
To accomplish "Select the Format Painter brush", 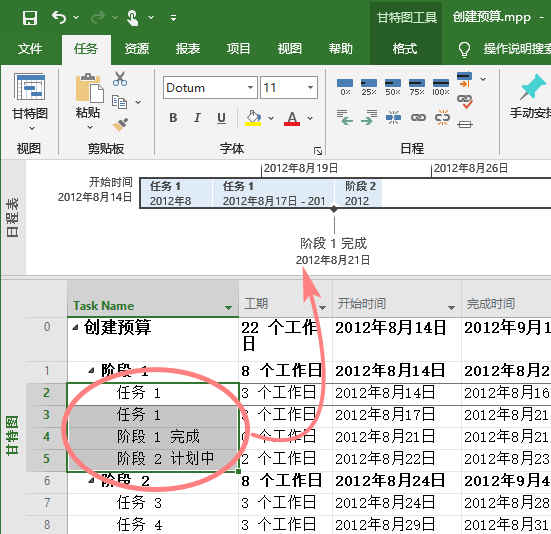I will tap(120, 124).
